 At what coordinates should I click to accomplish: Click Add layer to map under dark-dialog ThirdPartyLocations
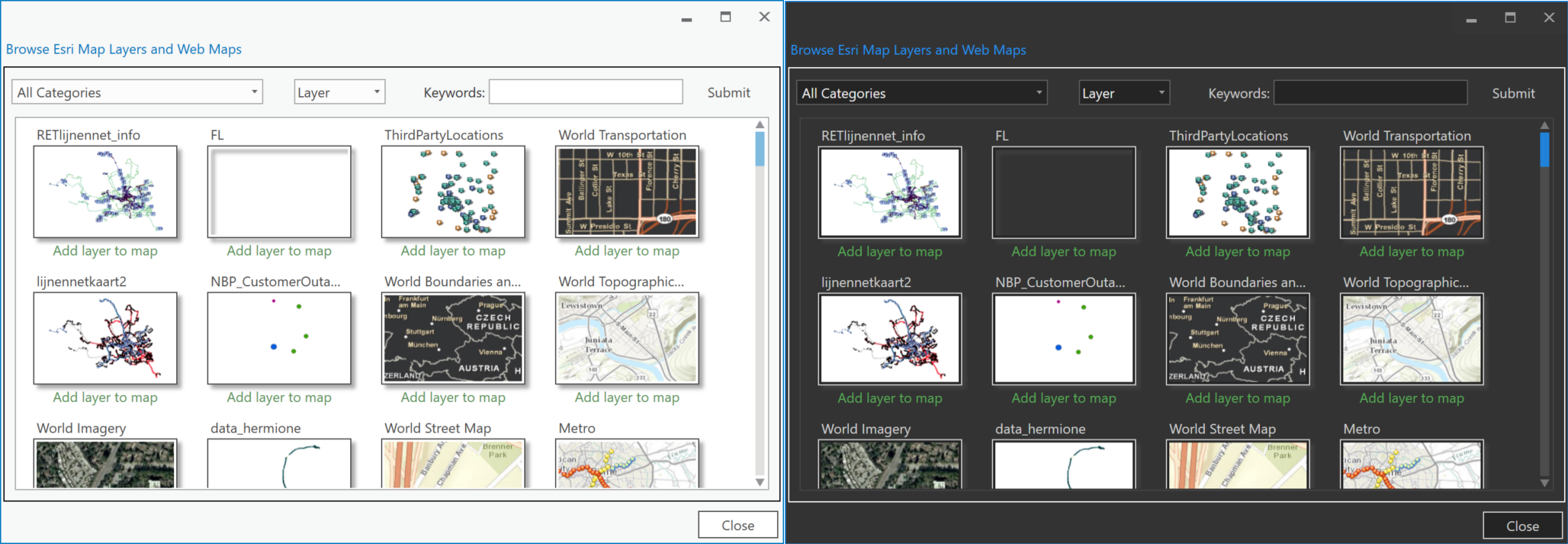click(x=1237, y=252)
